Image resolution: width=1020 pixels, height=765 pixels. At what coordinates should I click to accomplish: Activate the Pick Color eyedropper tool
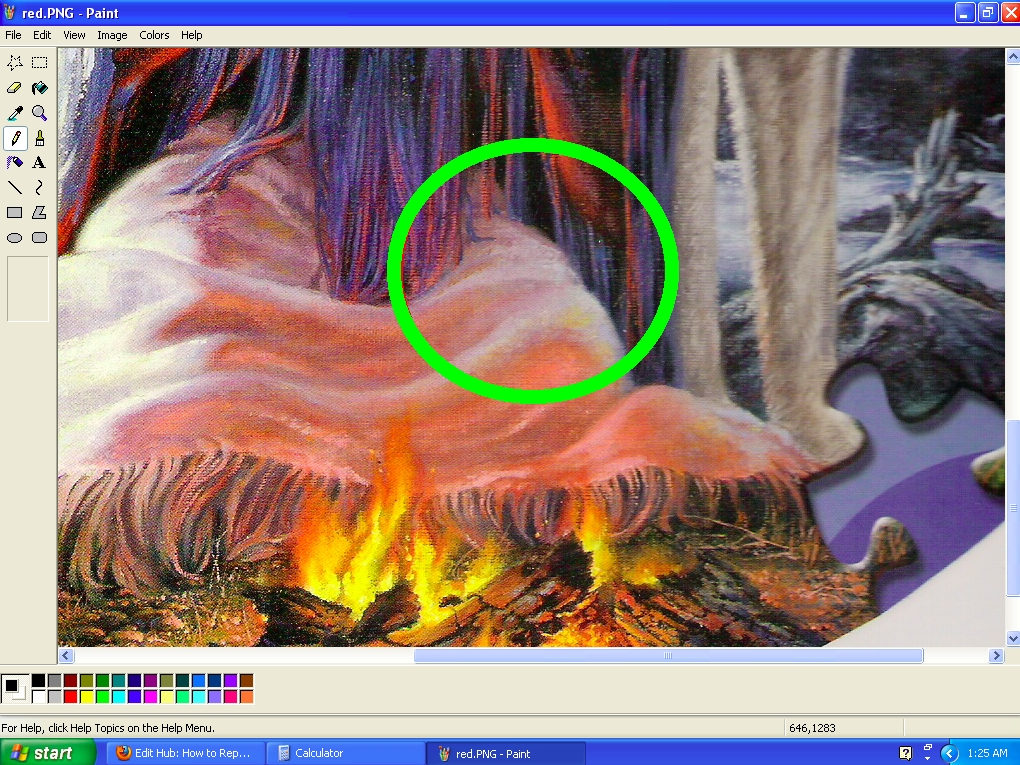coord(15,113)
